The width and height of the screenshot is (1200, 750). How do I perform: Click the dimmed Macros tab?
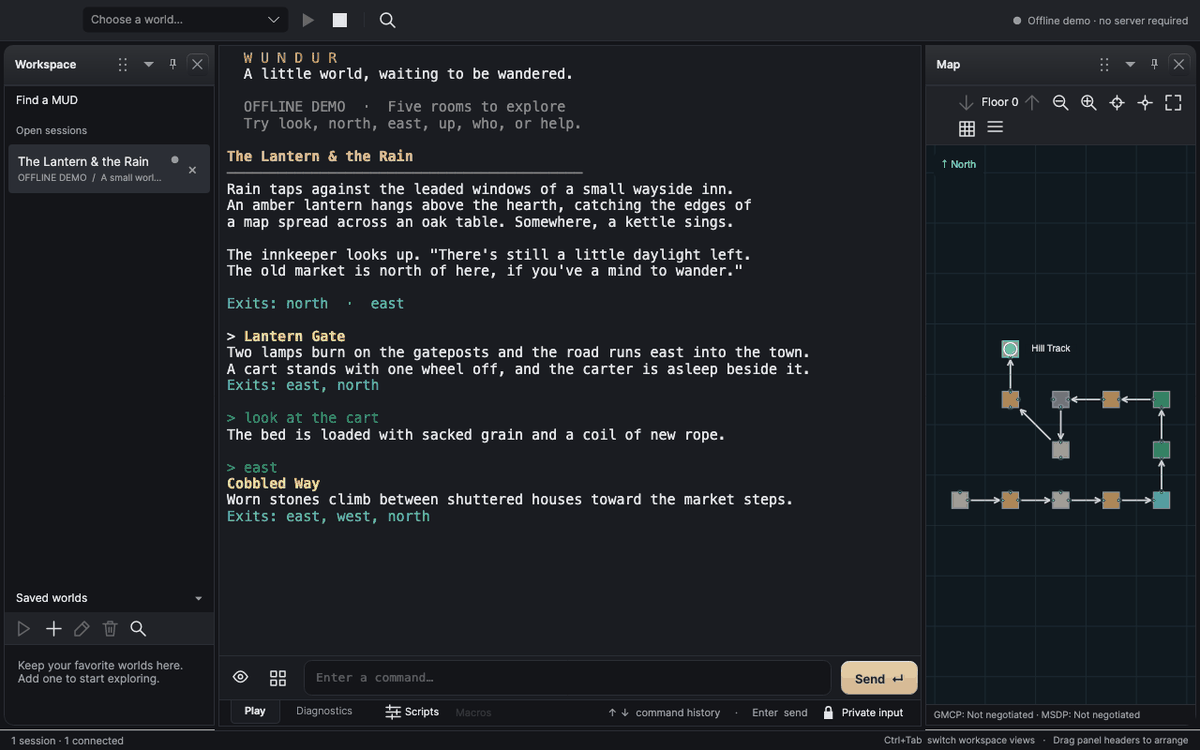tap(473, 712)
